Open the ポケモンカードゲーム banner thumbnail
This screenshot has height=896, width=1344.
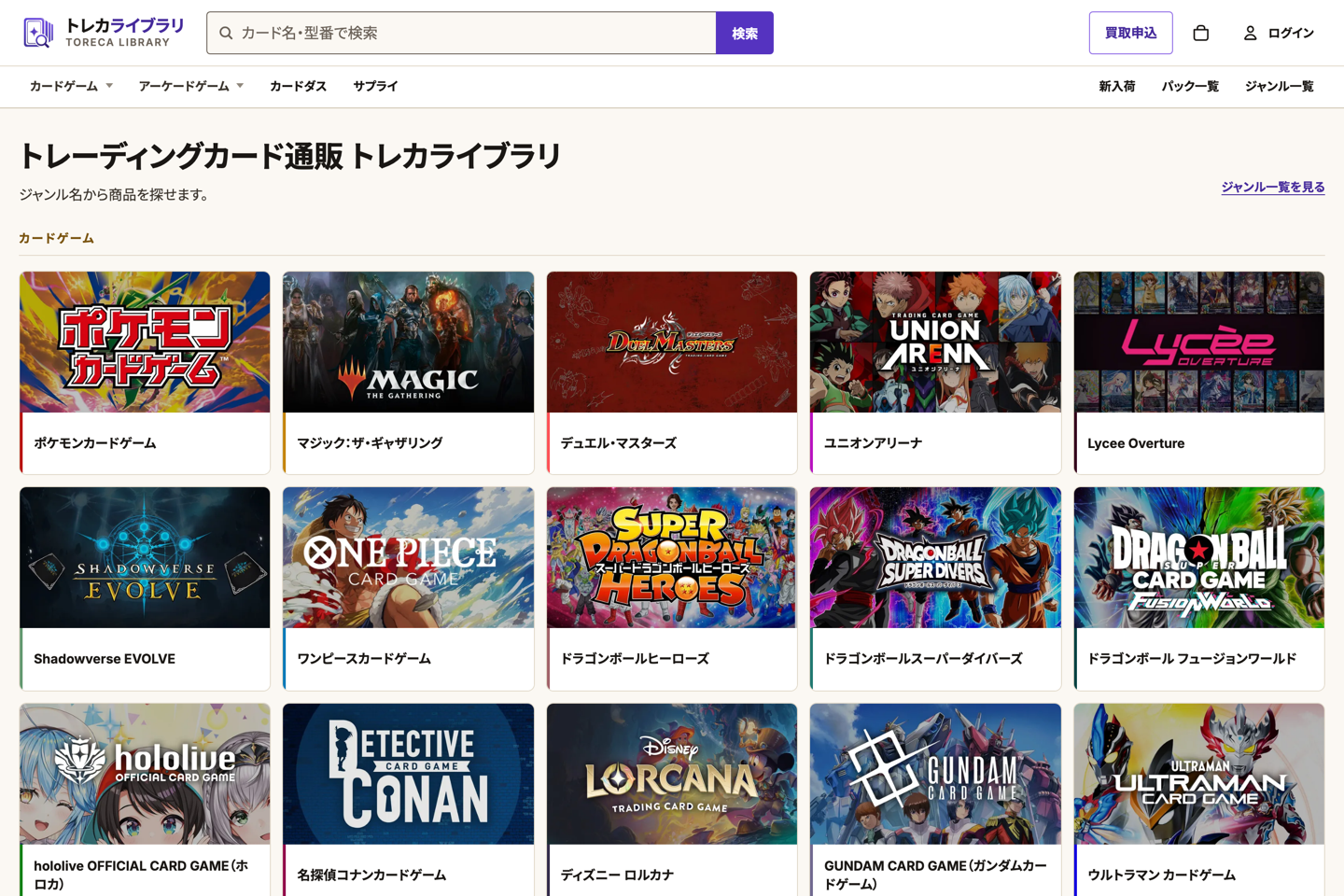coord(145,343)
